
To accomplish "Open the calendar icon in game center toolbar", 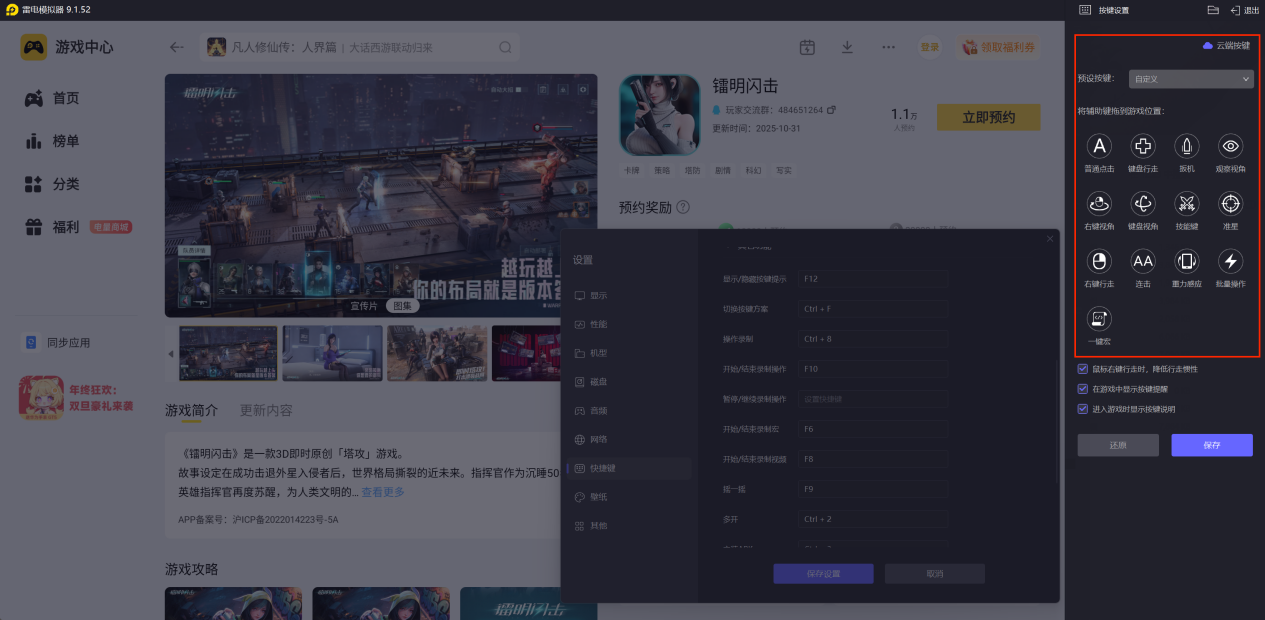I will (807, 47).
